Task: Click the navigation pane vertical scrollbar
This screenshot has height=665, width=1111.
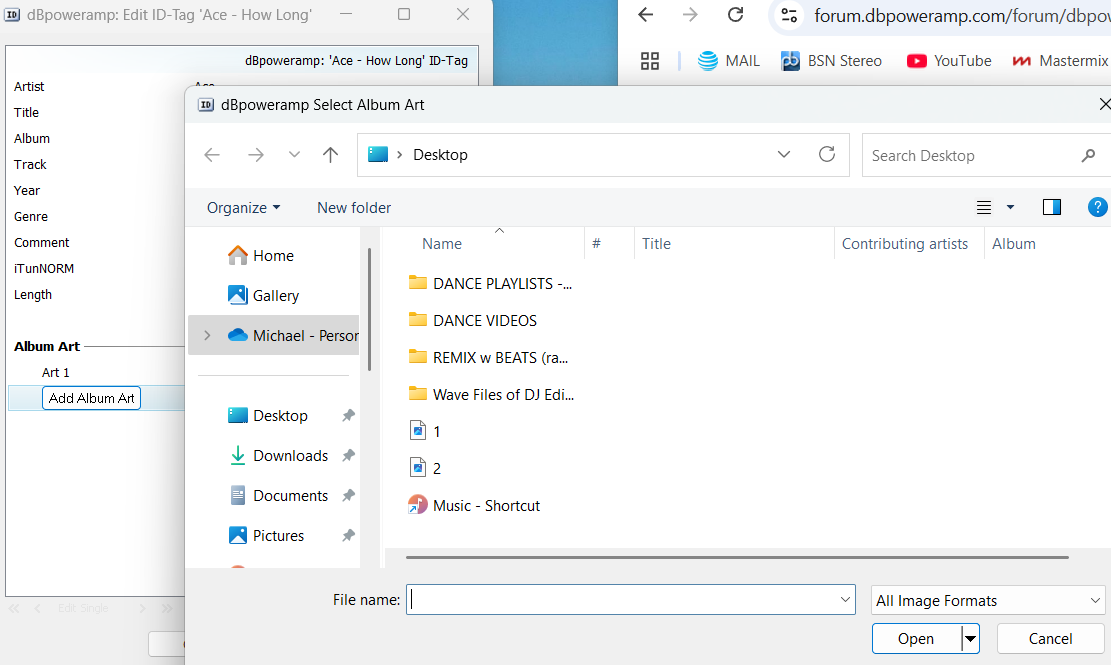Action: point(369,309)
